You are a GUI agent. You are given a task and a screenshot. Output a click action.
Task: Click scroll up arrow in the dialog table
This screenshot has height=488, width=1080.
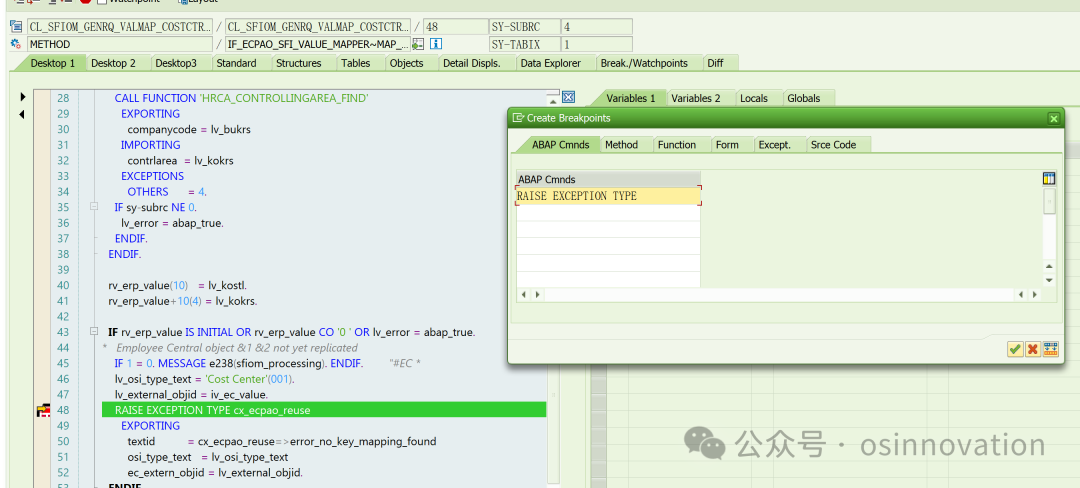point(1049,266)
